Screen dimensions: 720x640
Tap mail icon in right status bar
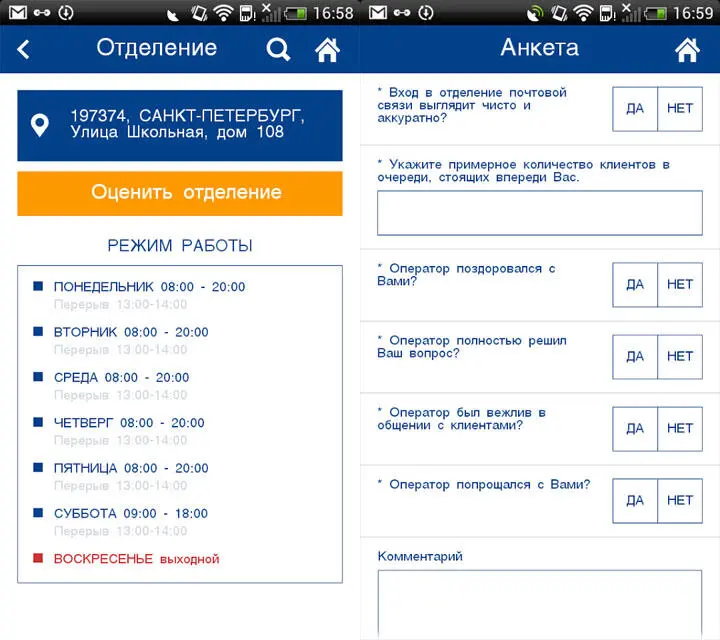tap(377, 12)
